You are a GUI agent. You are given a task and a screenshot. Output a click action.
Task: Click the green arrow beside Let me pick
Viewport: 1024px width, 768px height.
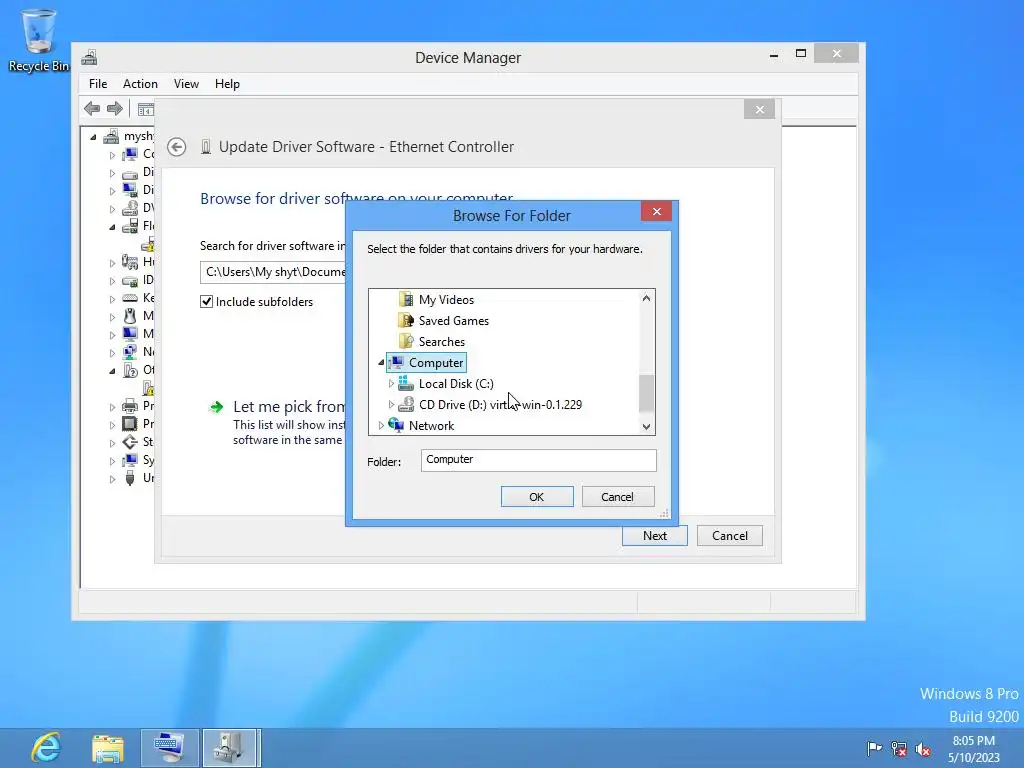pyautogui.click(x=216, y=408)
